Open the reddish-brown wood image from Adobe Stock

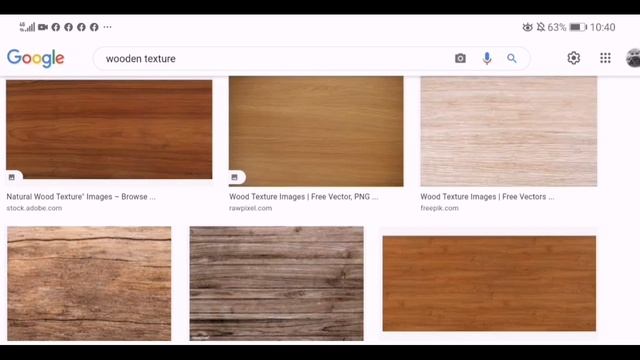click(109, 129)
